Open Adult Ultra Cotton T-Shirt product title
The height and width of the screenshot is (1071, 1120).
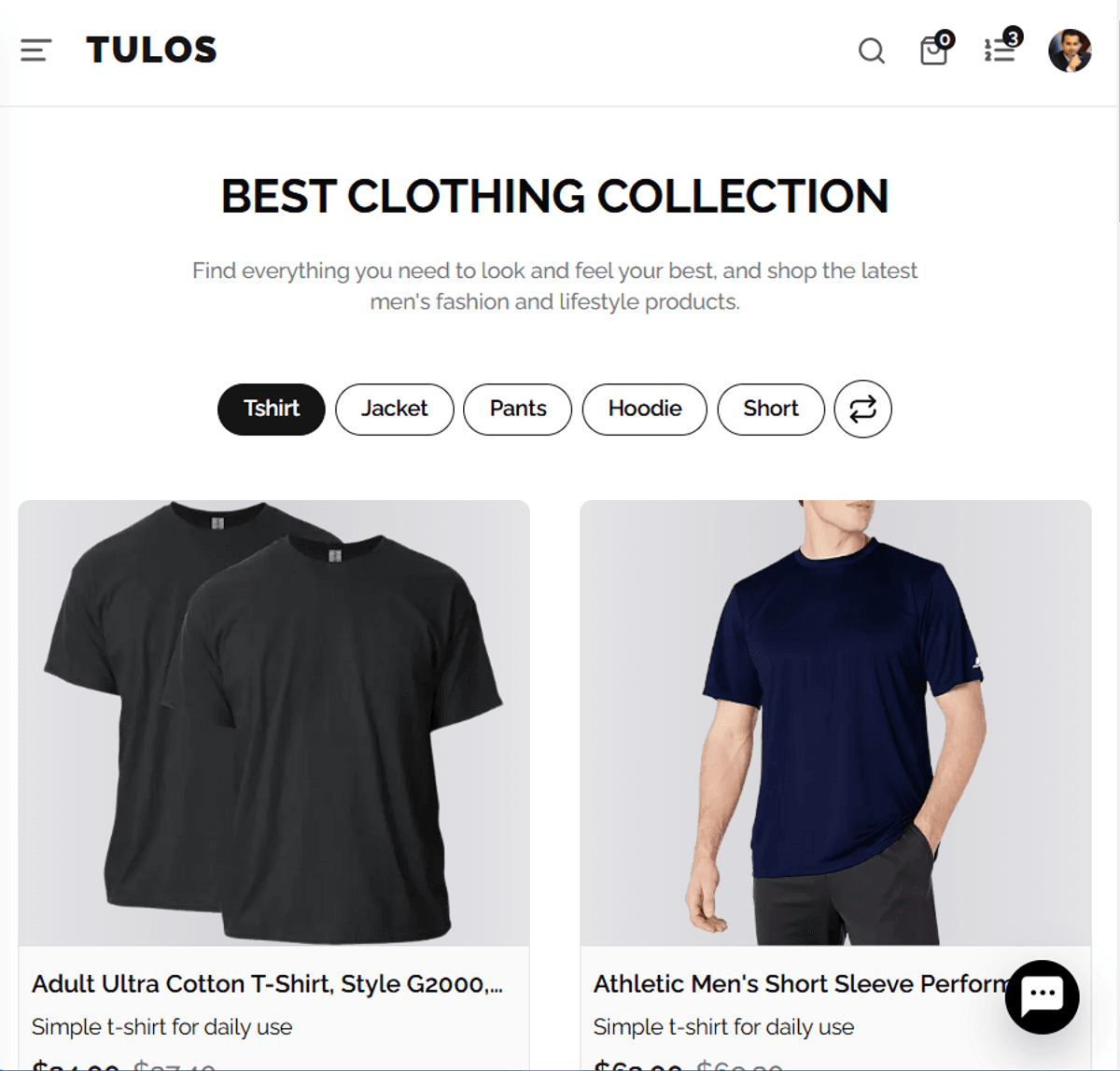click(267, 984)
